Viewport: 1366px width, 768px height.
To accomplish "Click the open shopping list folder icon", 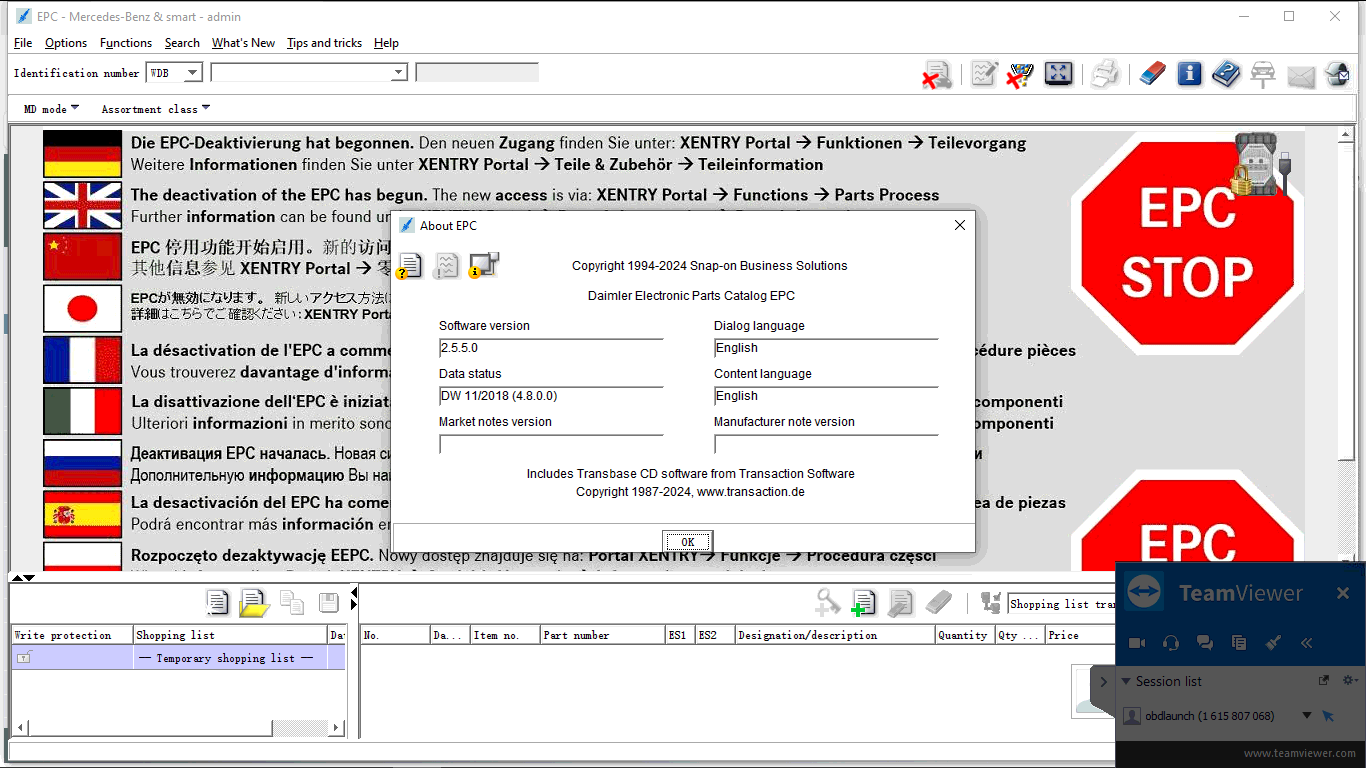I will (254, 602).
